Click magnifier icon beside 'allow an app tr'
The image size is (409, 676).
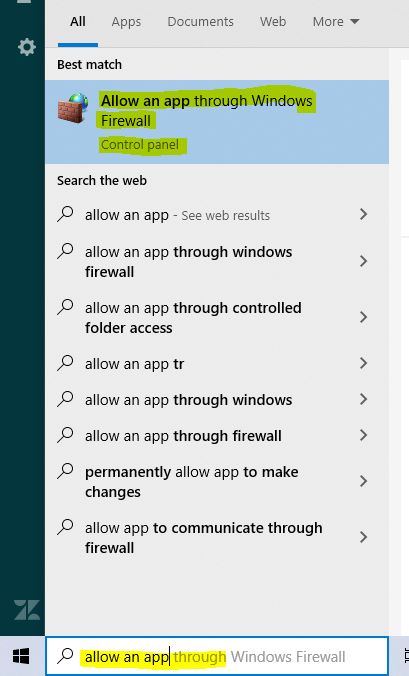point(66,363)
